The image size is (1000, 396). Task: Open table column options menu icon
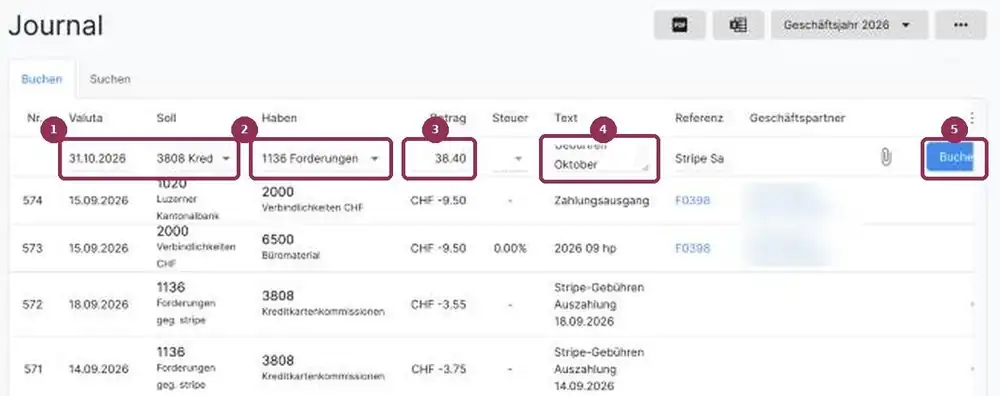(972, 118)
